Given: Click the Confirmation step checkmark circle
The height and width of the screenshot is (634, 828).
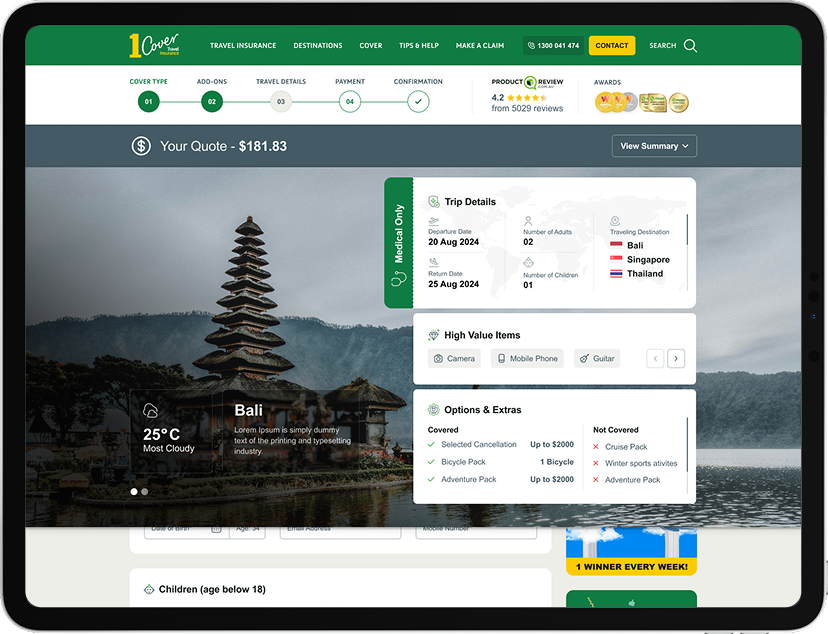Looking at the screenshot, I should point(418,101).
